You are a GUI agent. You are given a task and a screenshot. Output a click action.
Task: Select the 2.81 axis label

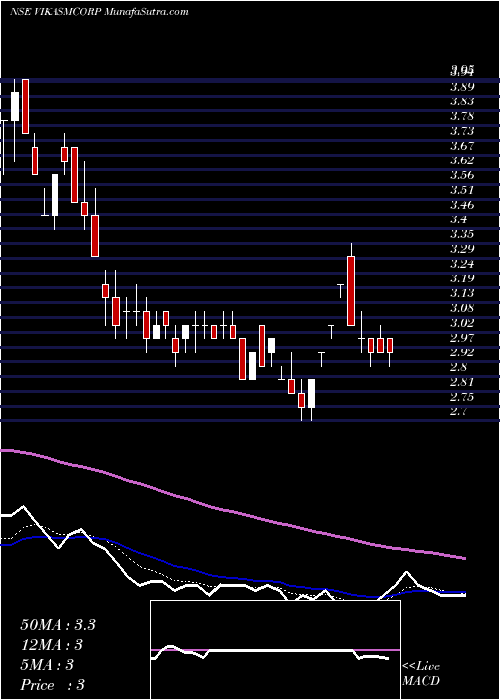[462, 382]
